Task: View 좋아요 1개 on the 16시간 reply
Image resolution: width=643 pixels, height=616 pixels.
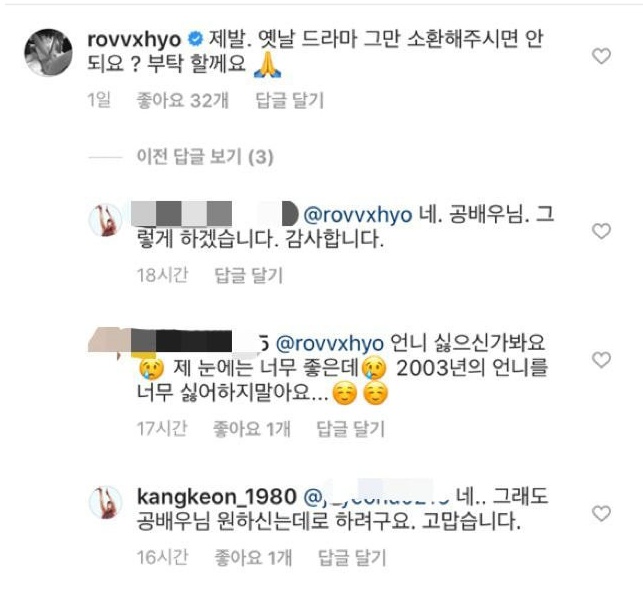Action: [253, 558]
